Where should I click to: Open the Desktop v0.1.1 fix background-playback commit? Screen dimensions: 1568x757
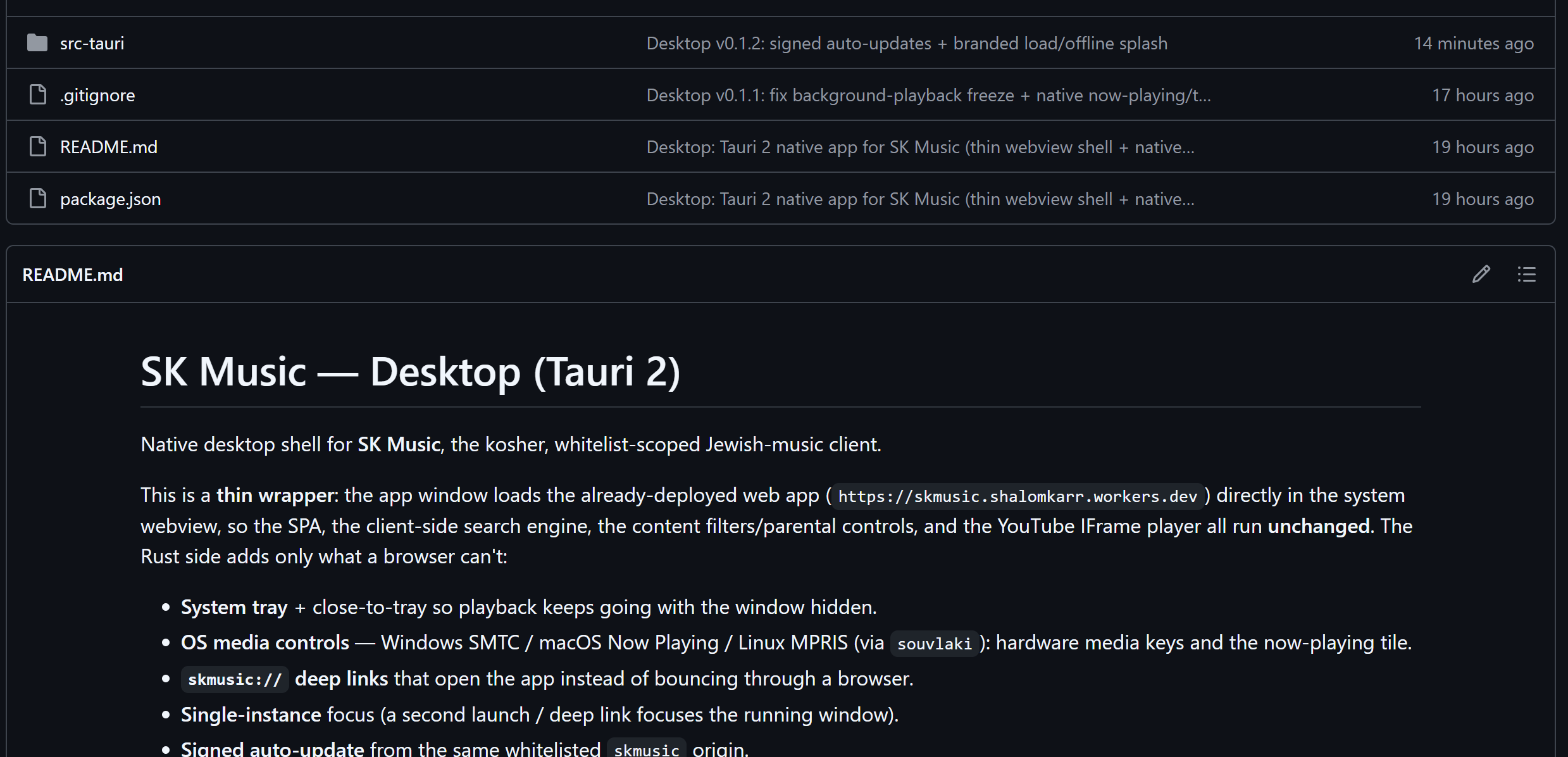(x=928, y=95)
